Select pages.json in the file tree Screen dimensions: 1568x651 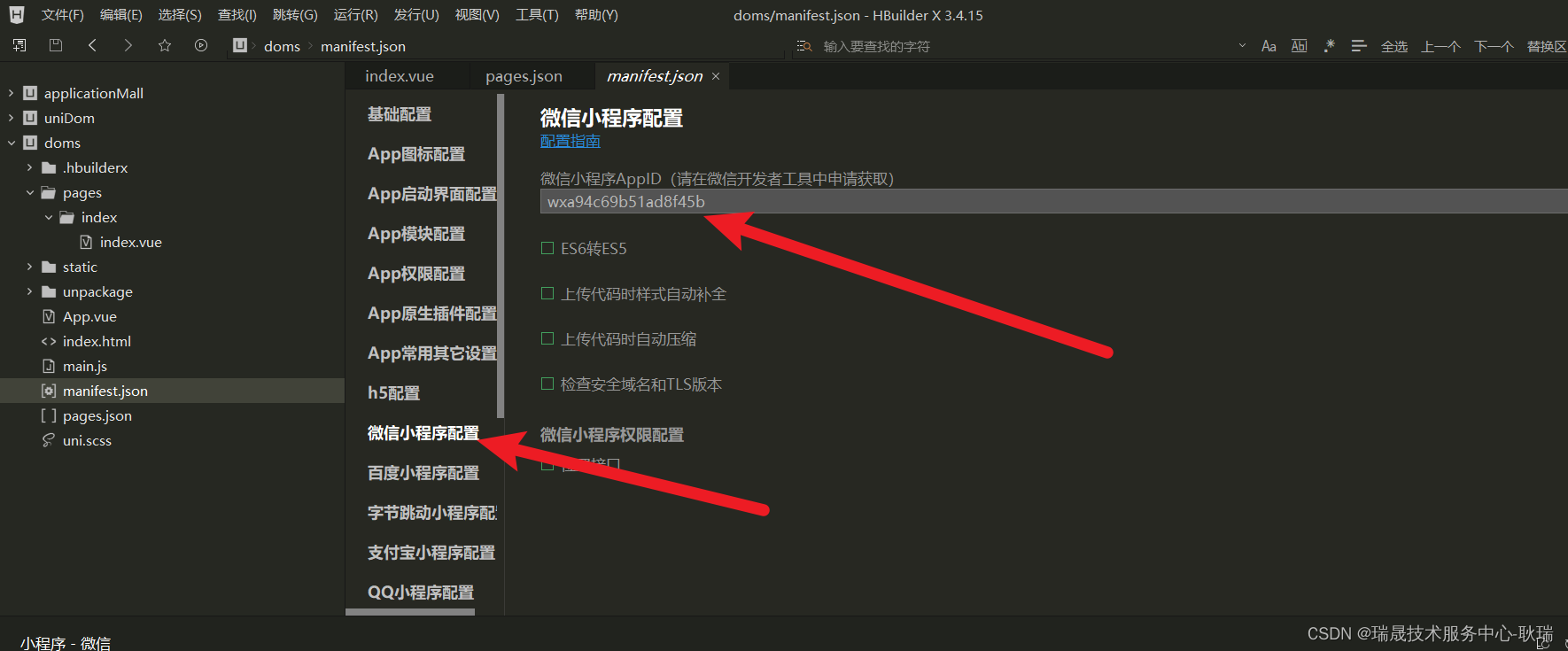point(97,415)
